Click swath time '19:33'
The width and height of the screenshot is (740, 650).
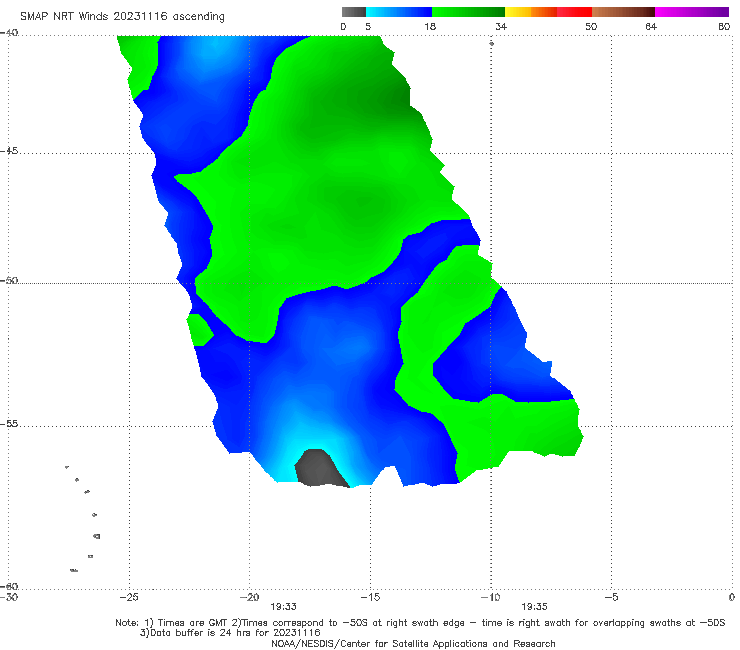(x=283, y=607)
